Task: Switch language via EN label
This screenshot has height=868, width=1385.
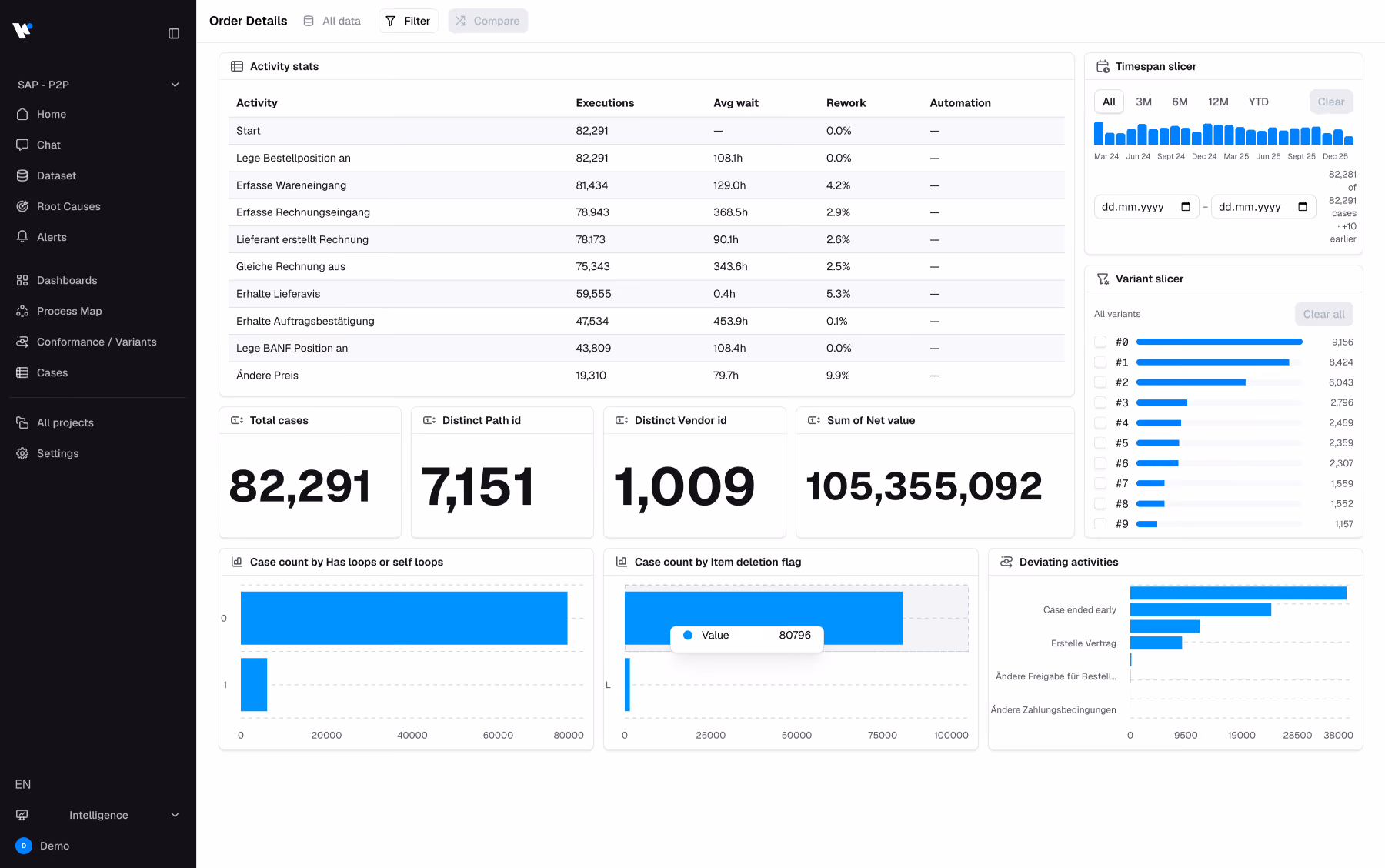Action: click(x=23, y=784)
